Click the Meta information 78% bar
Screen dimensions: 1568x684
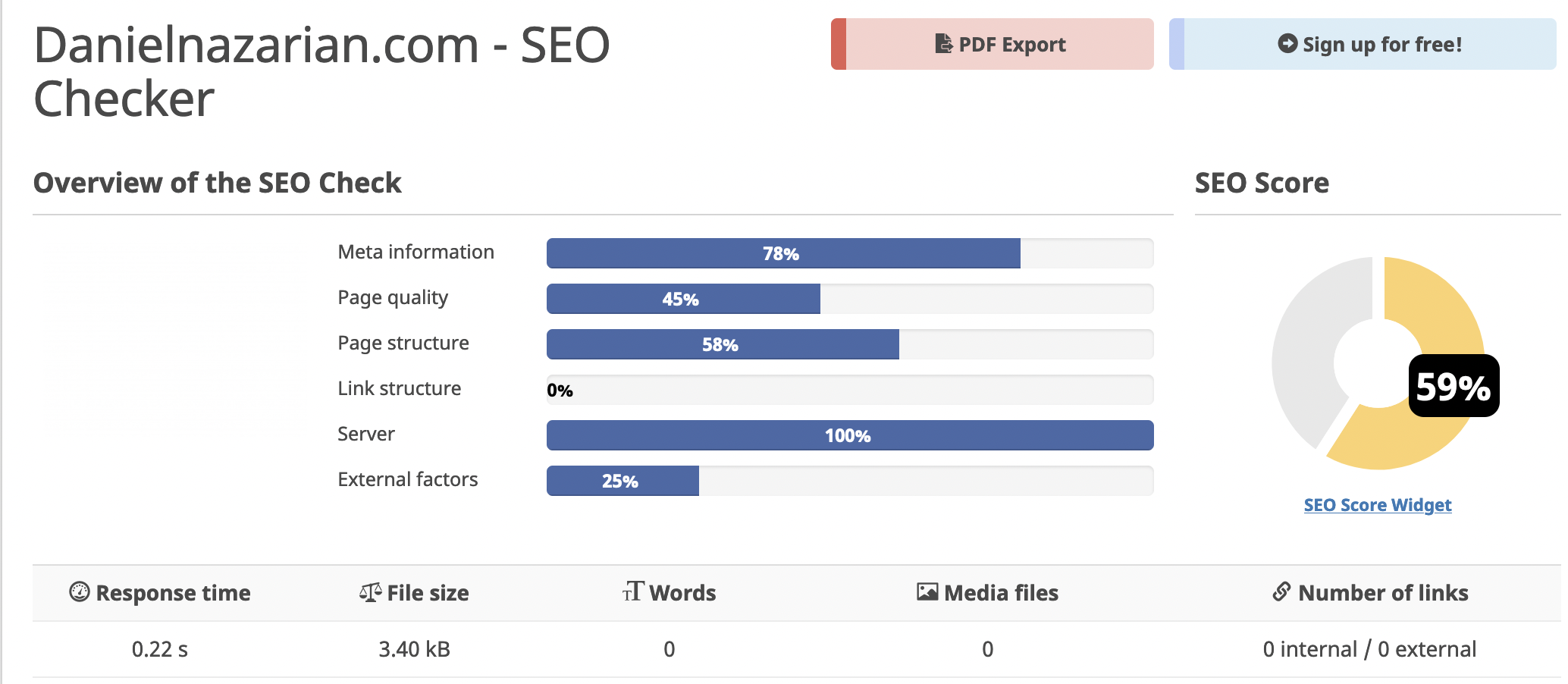point(783,253)
